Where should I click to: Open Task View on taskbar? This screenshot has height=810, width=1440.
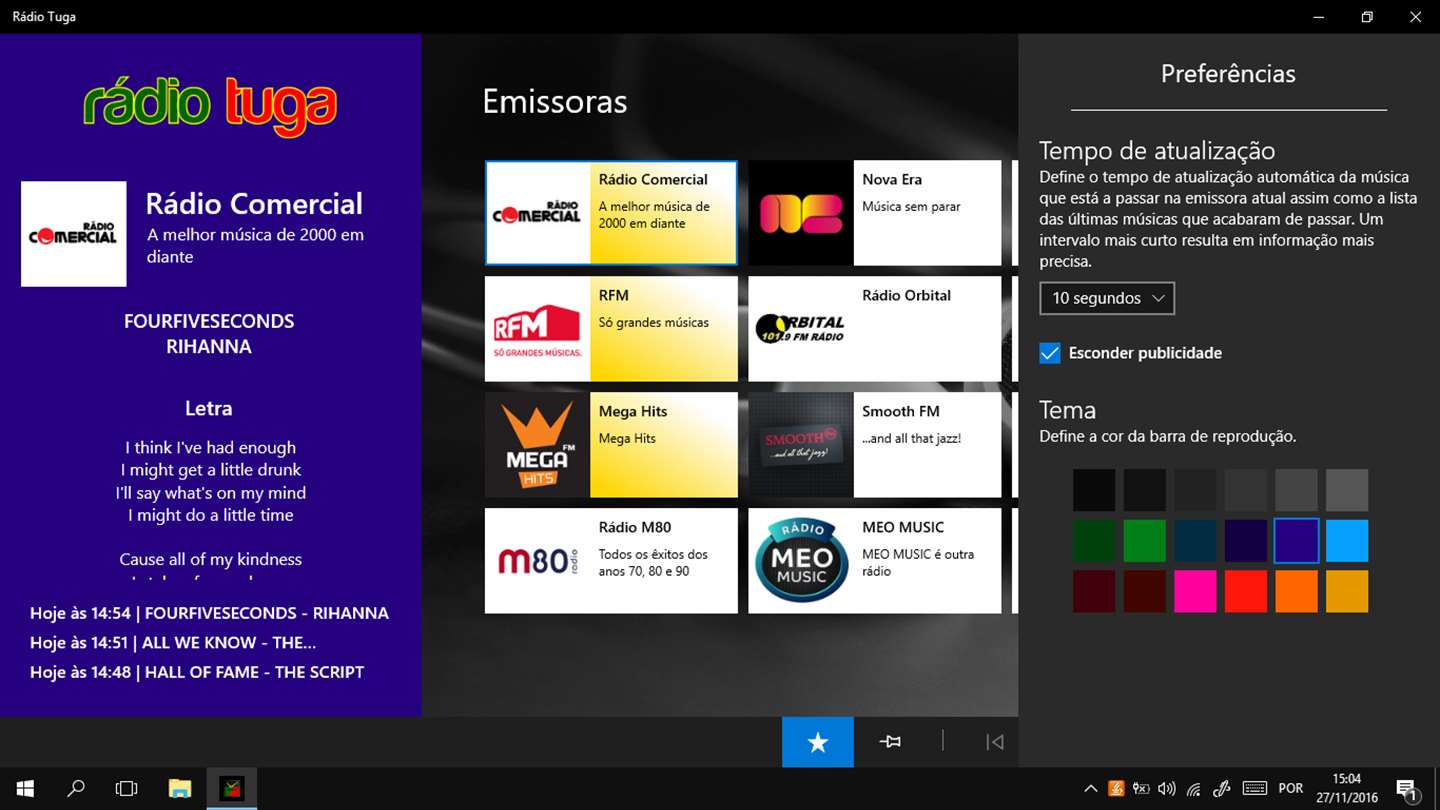click(x=126, y=789)
